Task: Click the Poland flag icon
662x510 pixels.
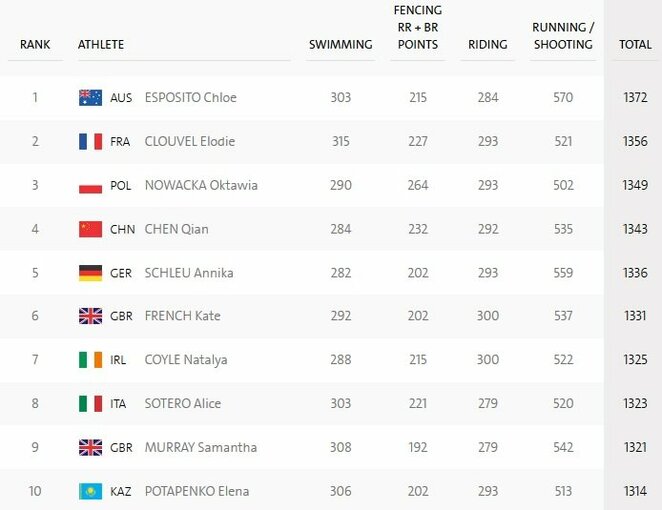Action: 90,185
